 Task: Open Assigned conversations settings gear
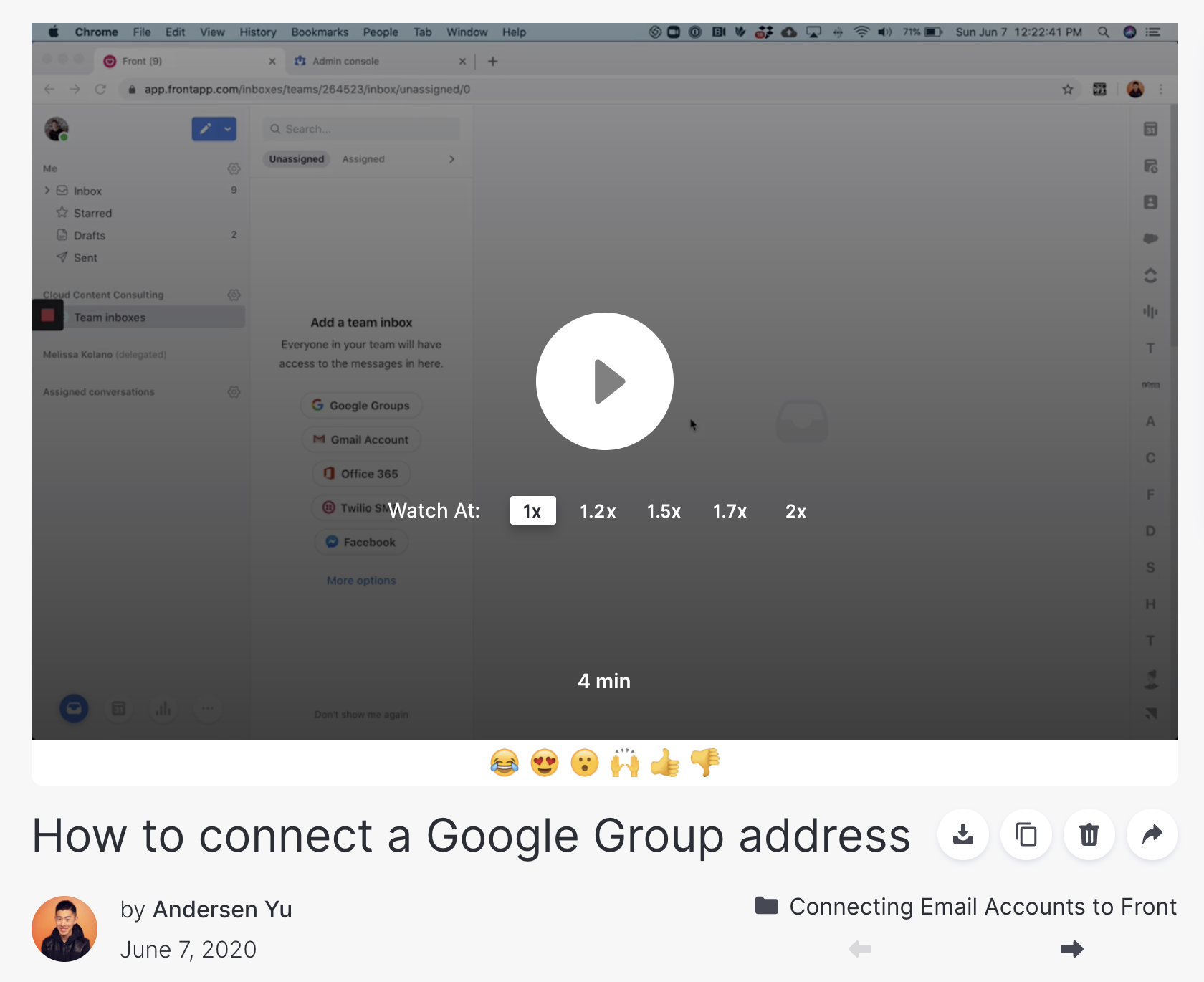click(234, 392)
